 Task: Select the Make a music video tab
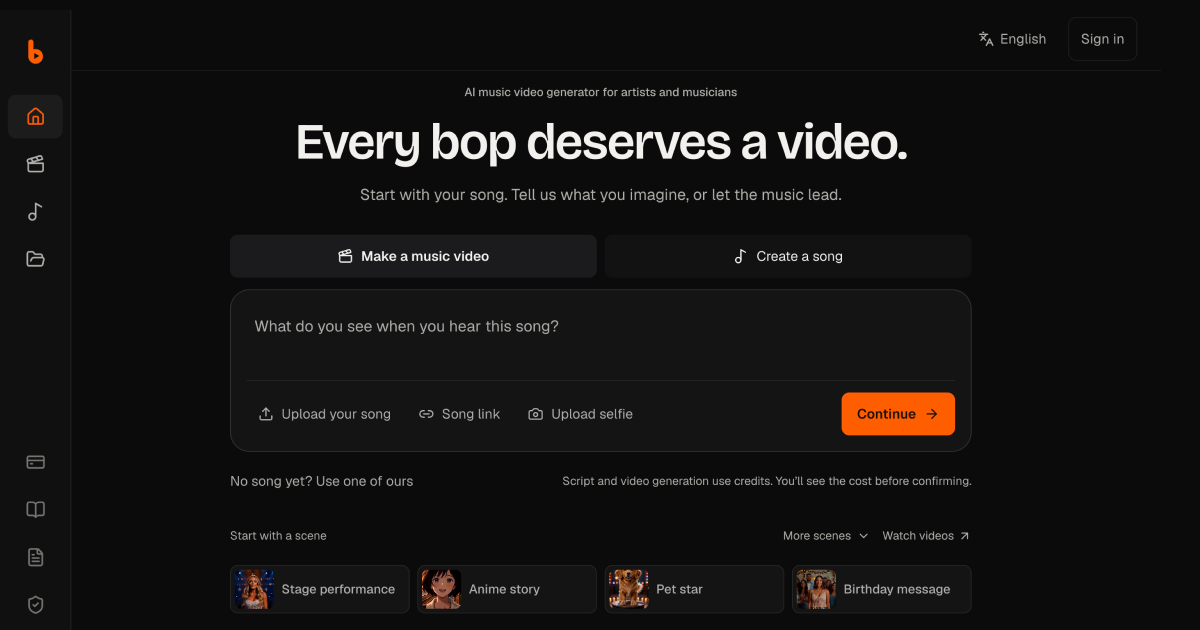413,256
